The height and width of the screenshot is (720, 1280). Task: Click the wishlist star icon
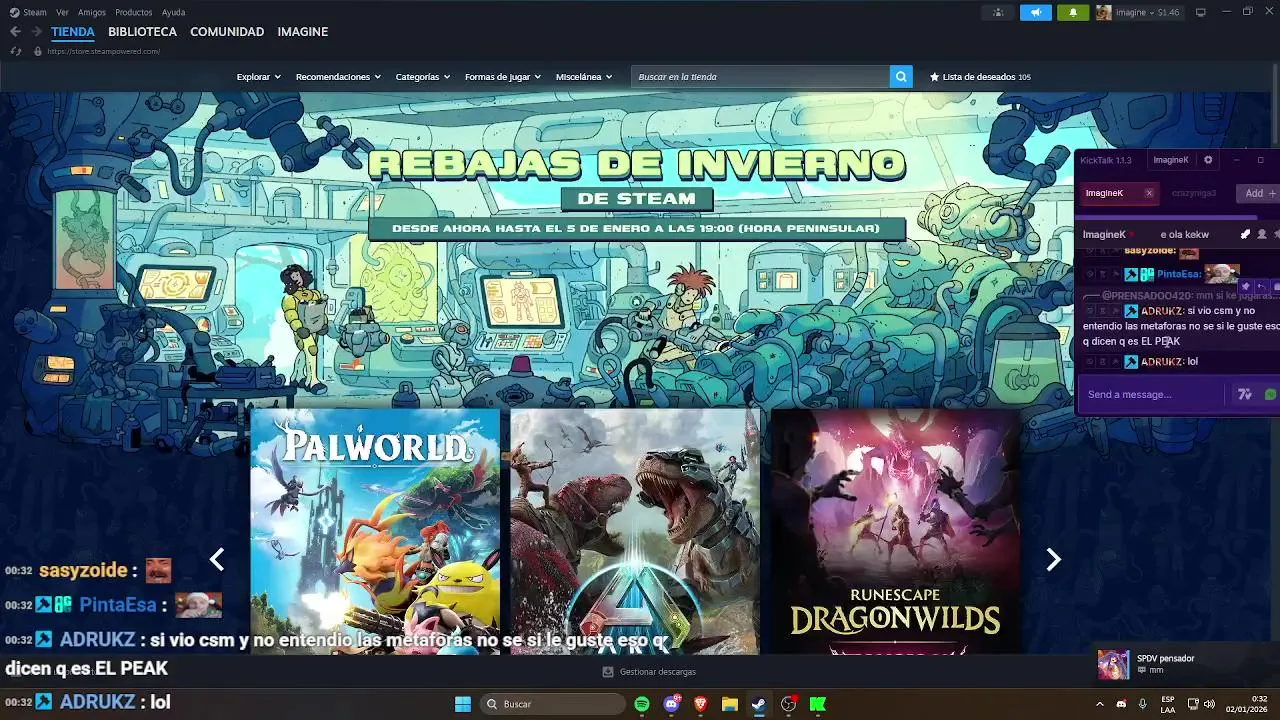pos(935,77)
